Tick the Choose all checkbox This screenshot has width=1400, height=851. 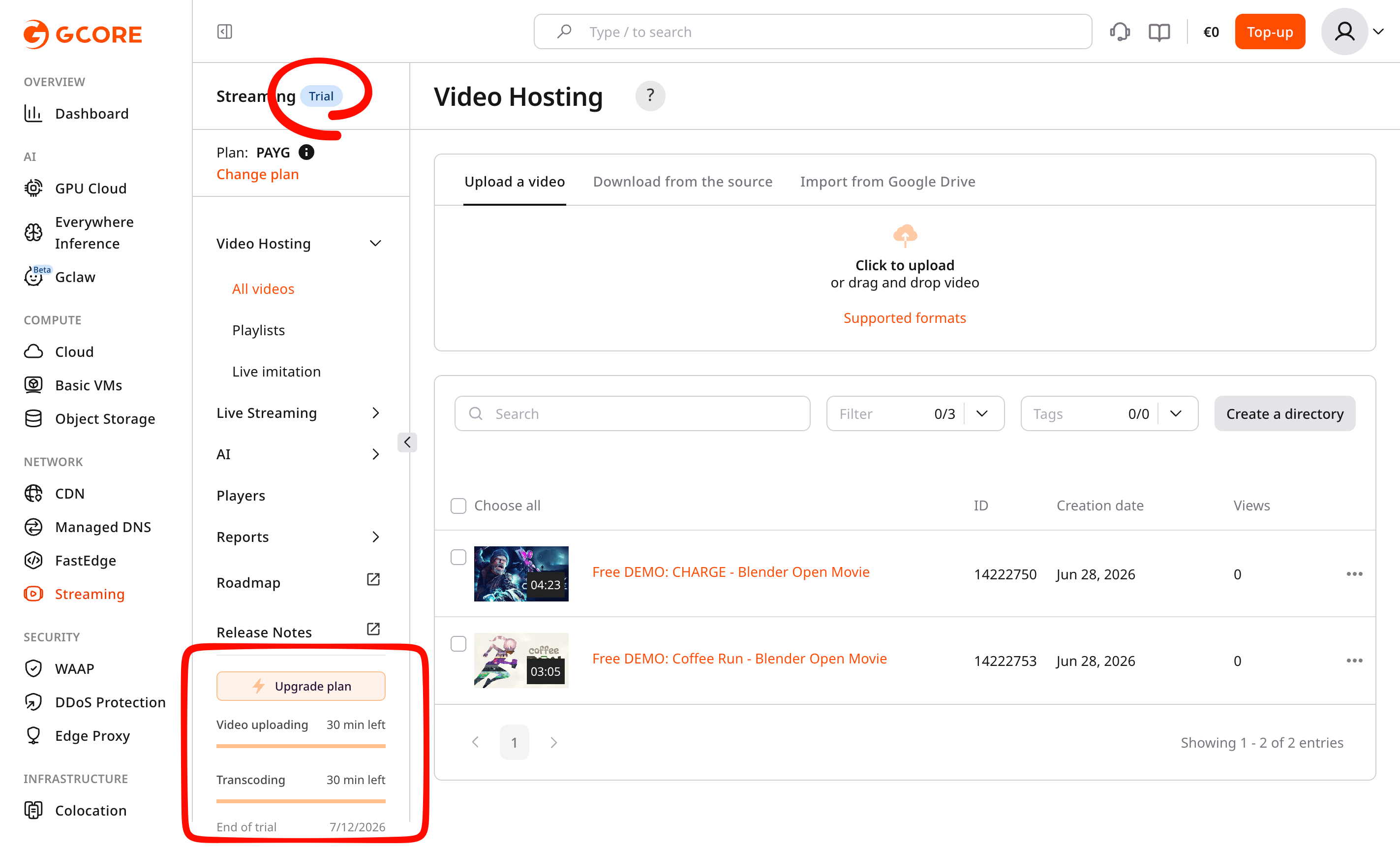(x=458, y=506)
